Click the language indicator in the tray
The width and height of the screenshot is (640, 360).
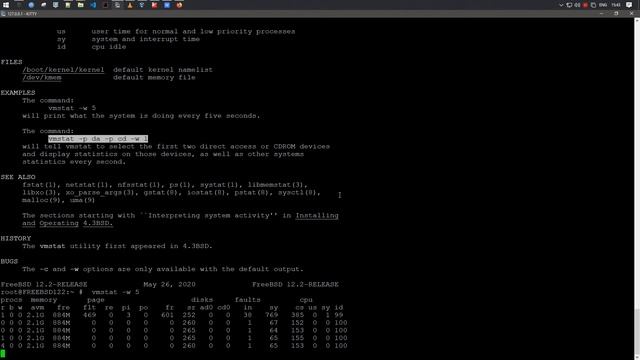[603, 5]
